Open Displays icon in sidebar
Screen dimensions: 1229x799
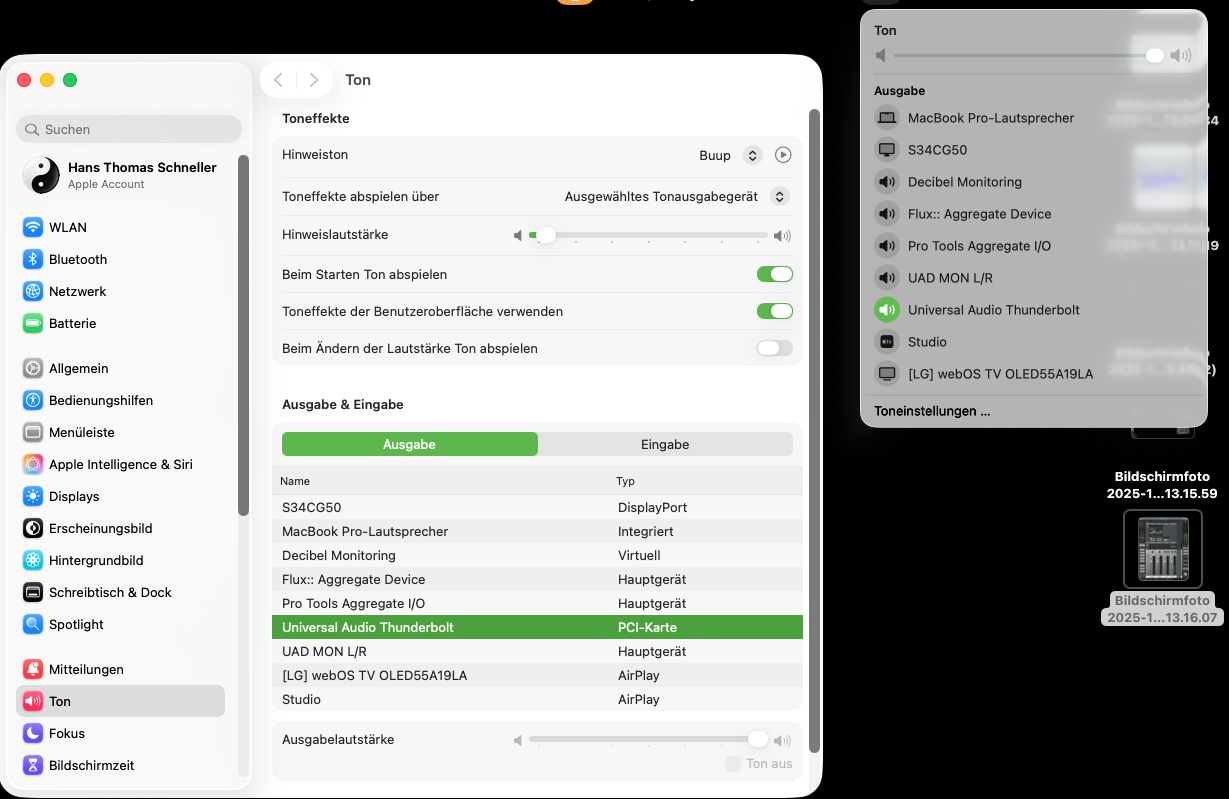point(33,496)
